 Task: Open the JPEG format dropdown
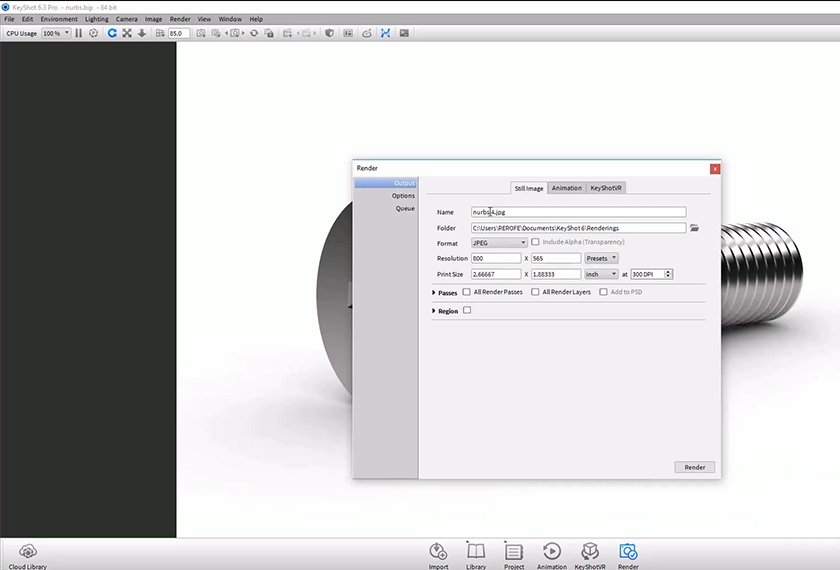click(499, 243)
